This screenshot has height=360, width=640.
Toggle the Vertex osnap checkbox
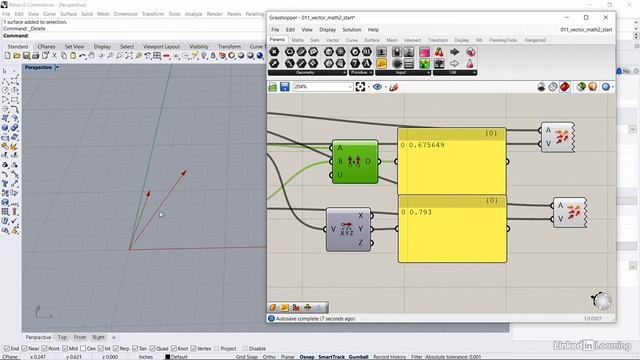(x=193, y=349)
